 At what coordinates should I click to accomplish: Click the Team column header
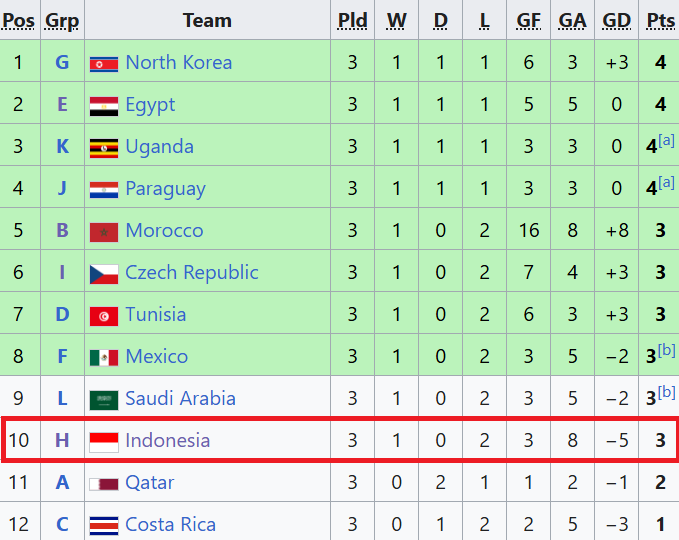point(207,20)
